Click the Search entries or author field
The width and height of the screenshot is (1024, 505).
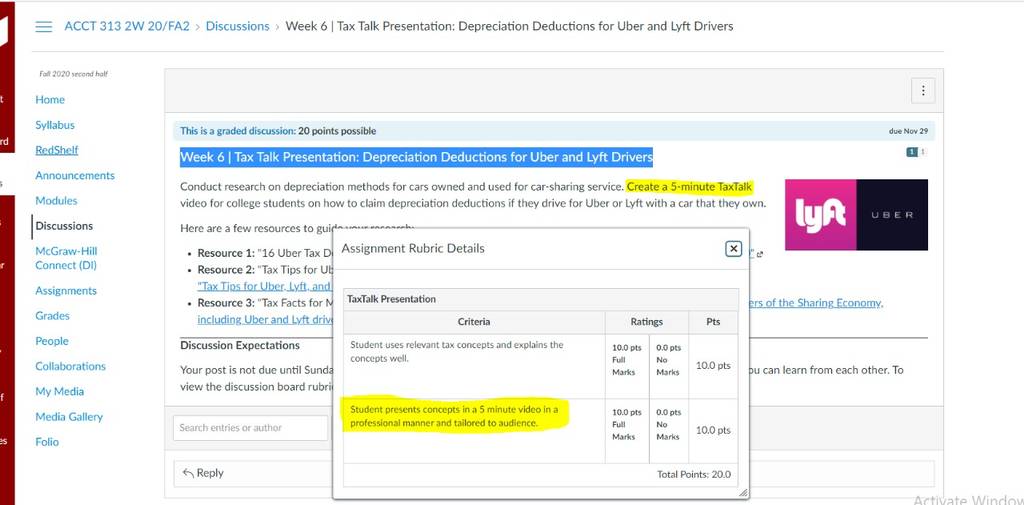point(251,428)
